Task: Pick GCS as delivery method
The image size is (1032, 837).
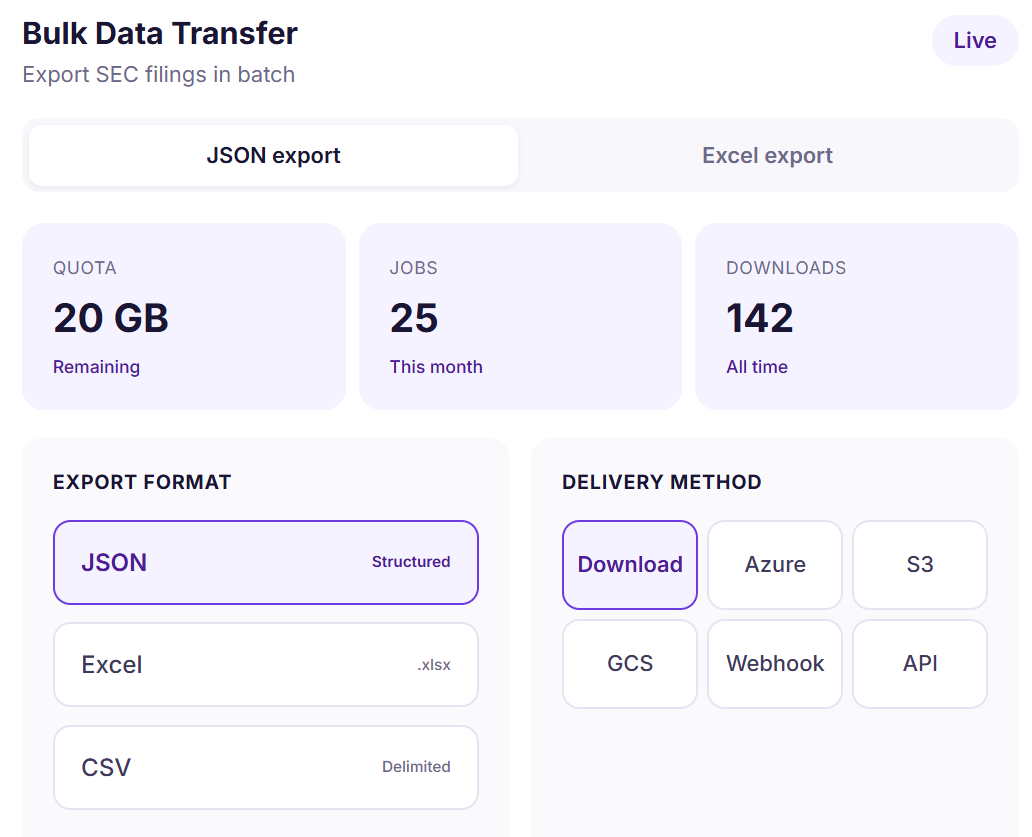Action: point(630,663)
